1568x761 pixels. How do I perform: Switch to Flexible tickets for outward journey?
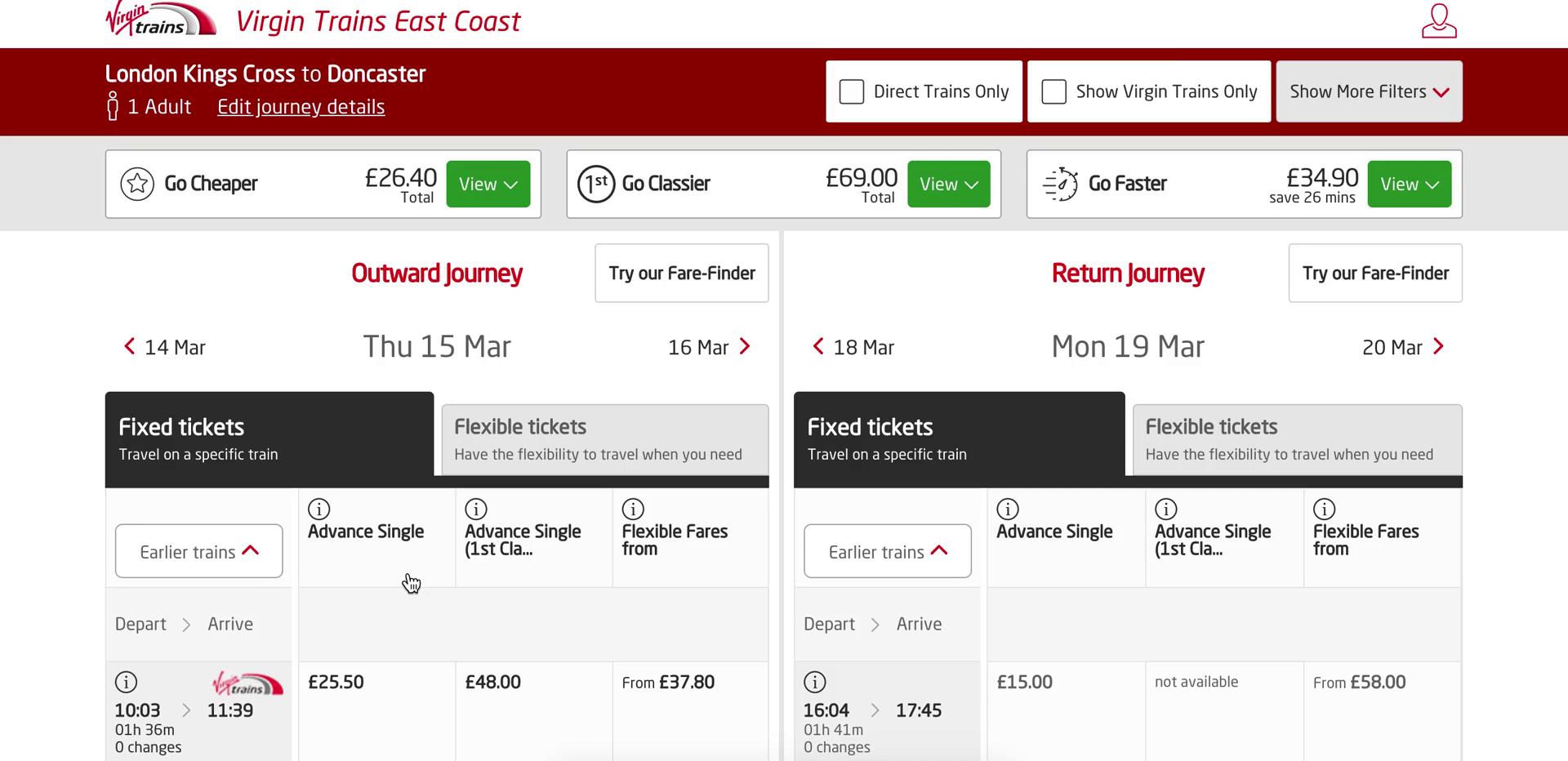coord(604,438)
